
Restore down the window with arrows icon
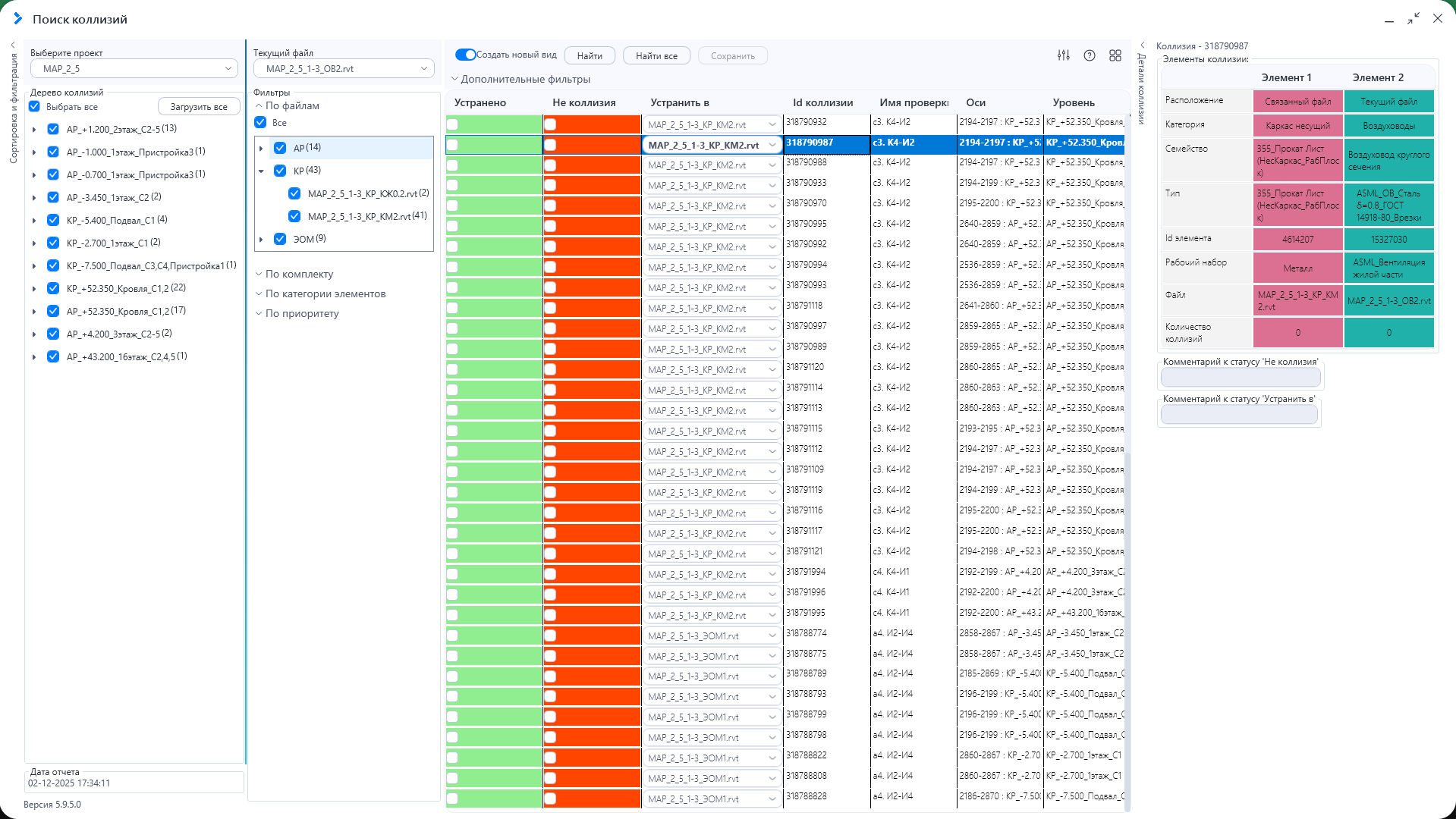point(1413,18)
